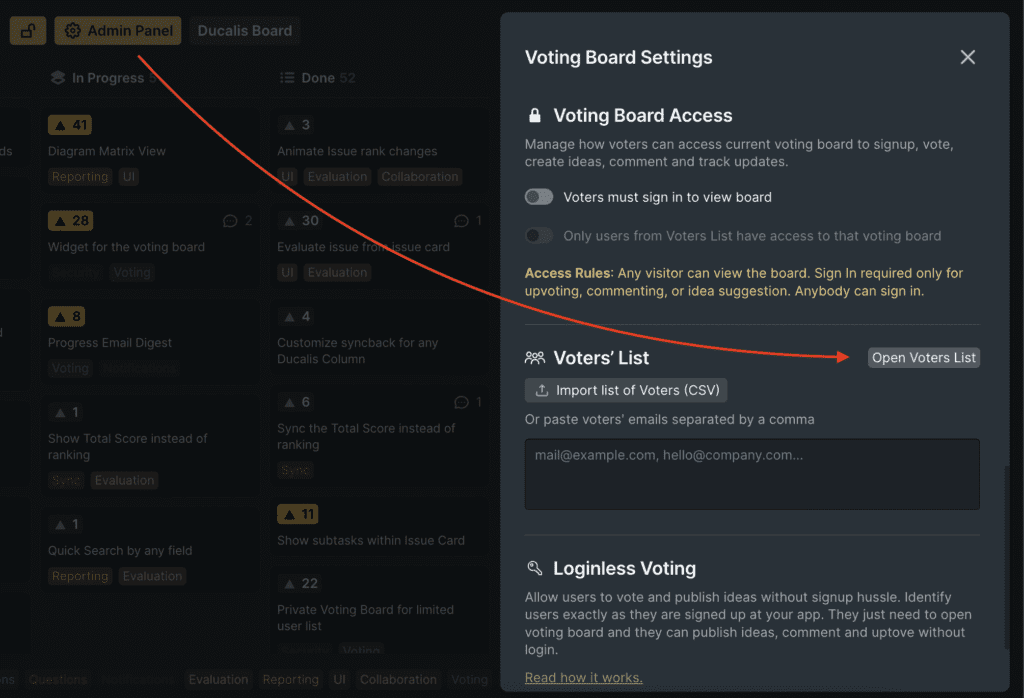Click the settings panel vertical scrollbar

1006,558
